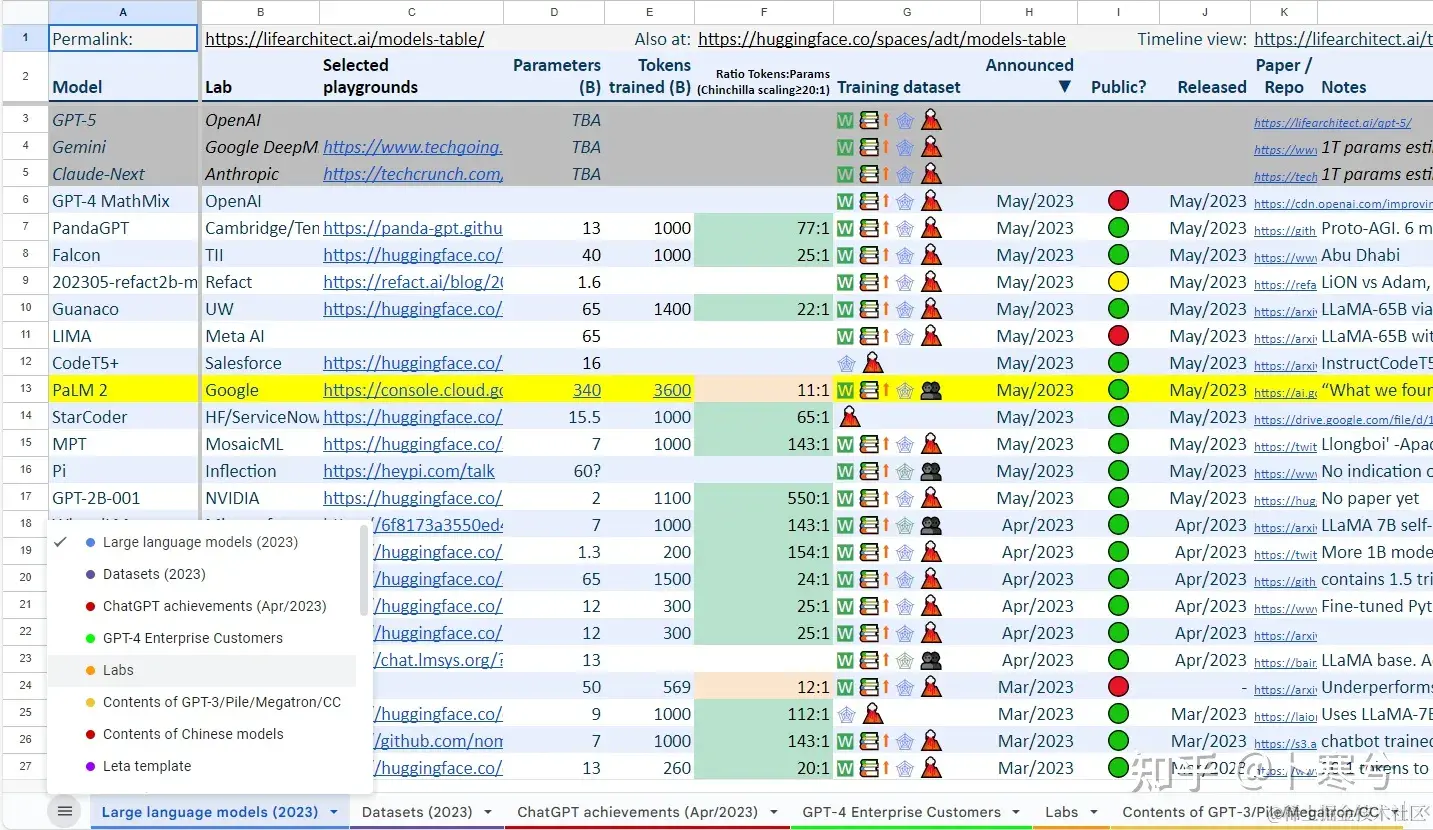Image resolution: width=1433 pixels, height=830 pixels.
Task: Open the 340 parameters link in PaLM 2 row
Action: (587, 390)
